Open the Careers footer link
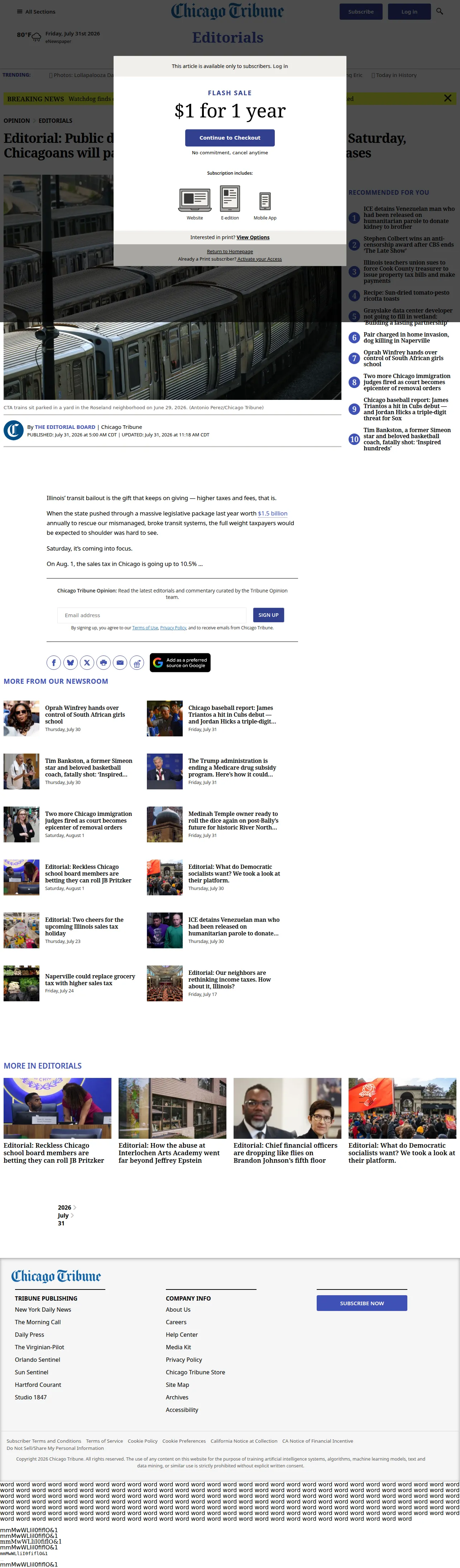The image size is (460, 1568). (x=176, y=1321)
